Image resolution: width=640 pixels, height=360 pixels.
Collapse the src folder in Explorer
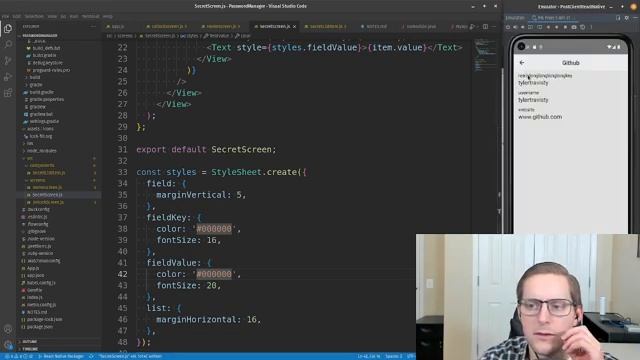[29, 158]
